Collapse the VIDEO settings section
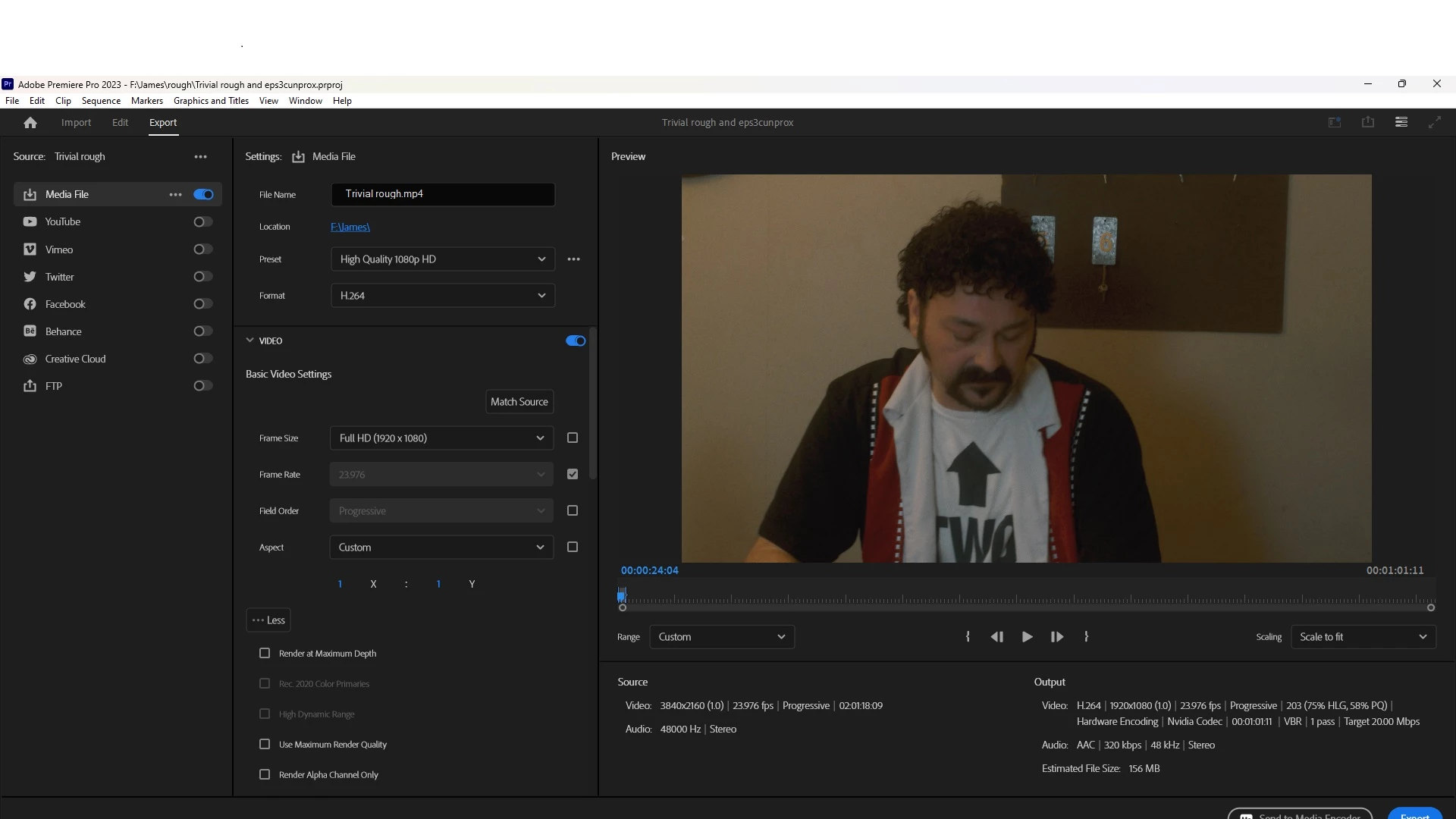Image resolution: width=1456 pixels, height=819 pixels. 250,340
